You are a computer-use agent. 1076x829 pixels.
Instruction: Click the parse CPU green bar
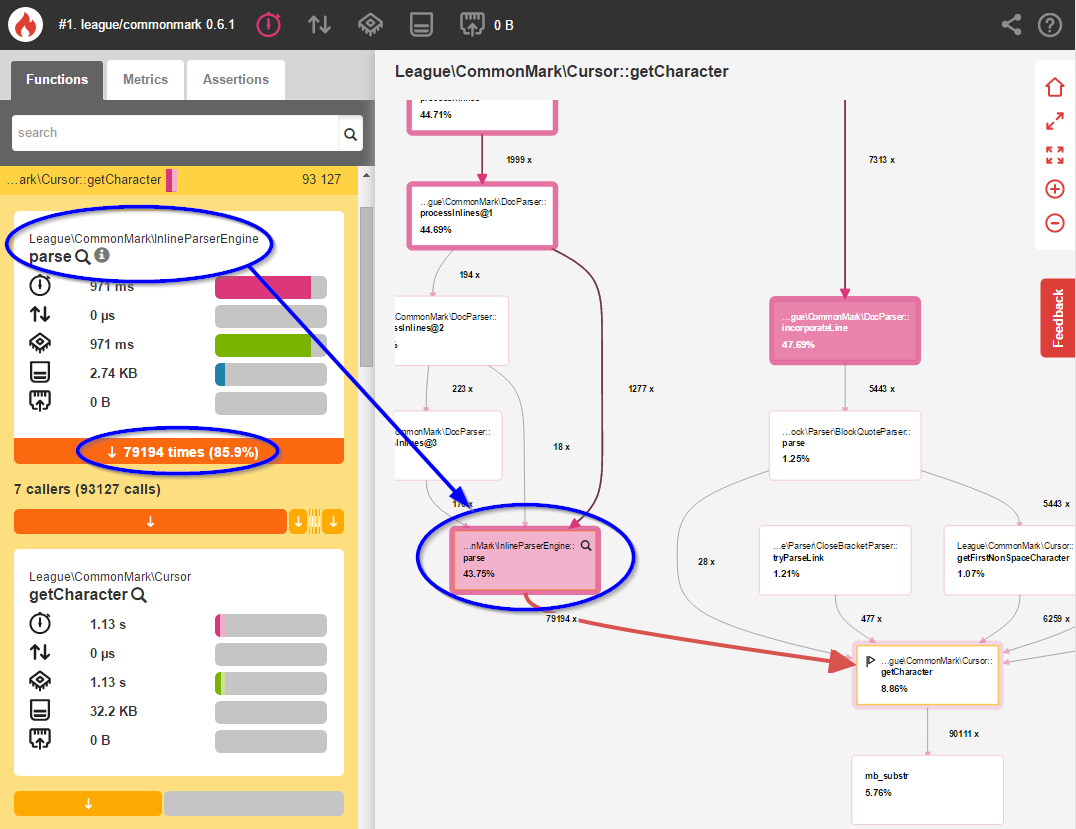pyautogui.click(x=270, y=345)
